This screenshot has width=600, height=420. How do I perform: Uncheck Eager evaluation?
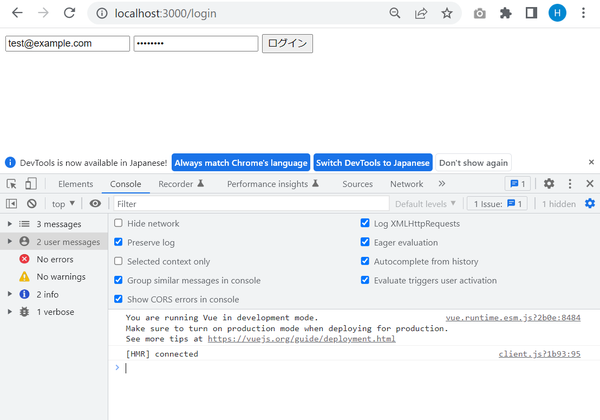coord(365,242)
